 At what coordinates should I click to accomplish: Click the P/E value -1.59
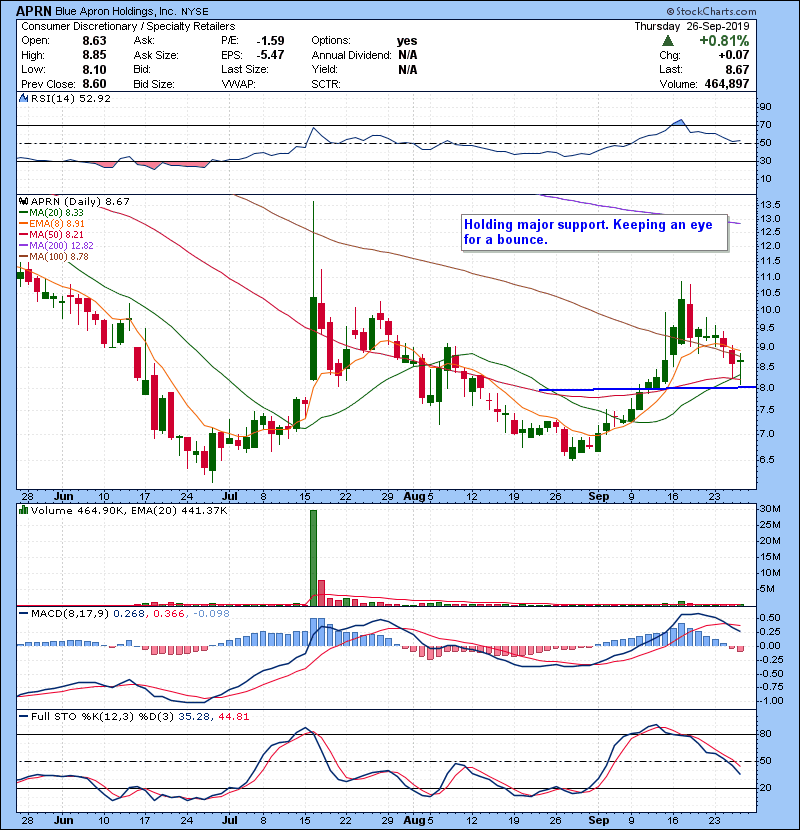(271, 41)
